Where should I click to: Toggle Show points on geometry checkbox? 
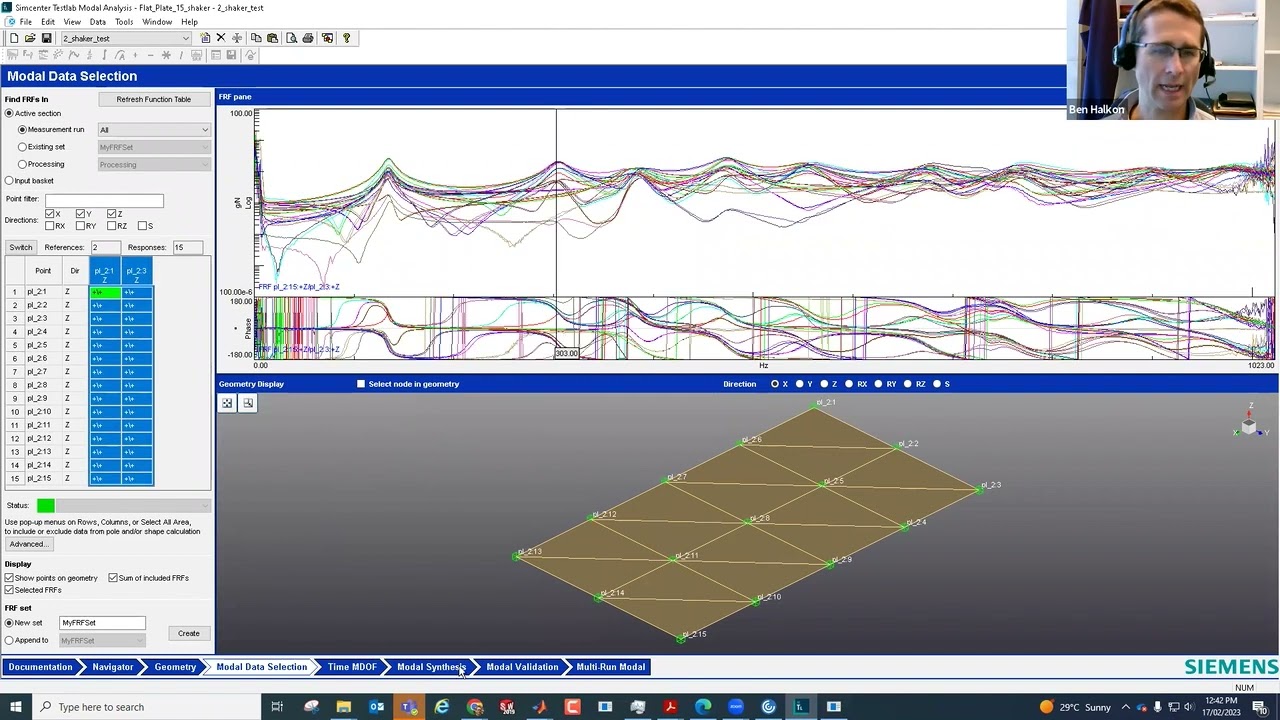(x=9, y=578)
